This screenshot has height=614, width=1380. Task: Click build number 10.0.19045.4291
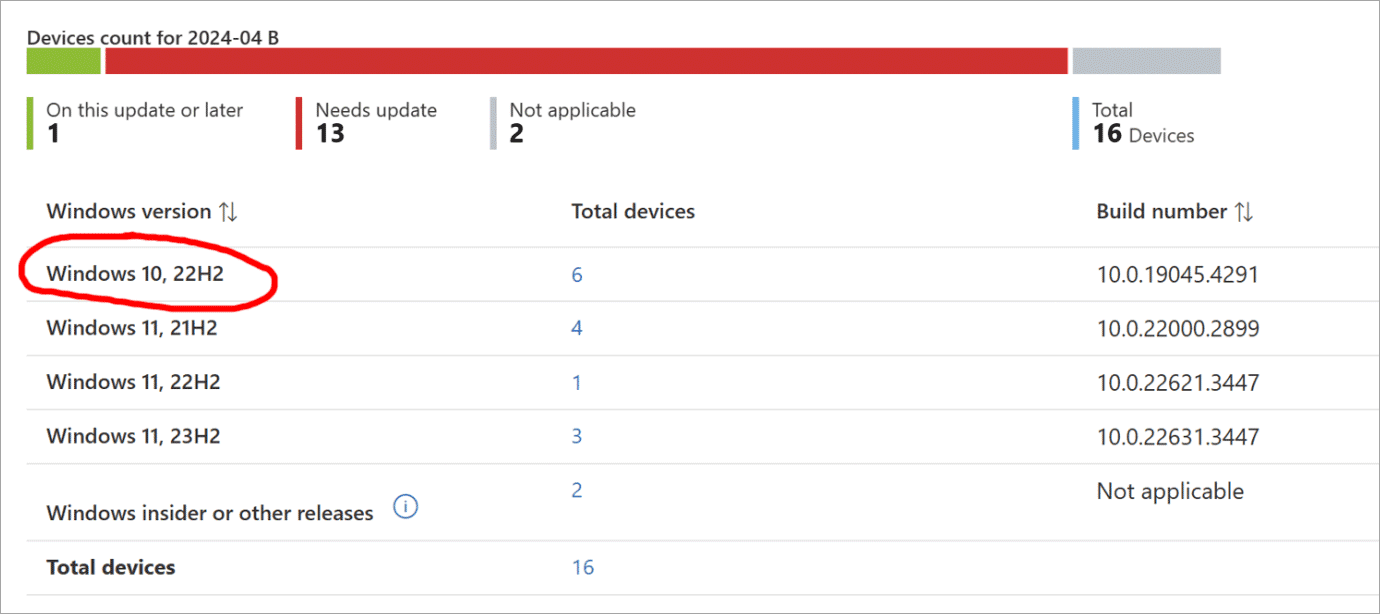pos(1177,274)
